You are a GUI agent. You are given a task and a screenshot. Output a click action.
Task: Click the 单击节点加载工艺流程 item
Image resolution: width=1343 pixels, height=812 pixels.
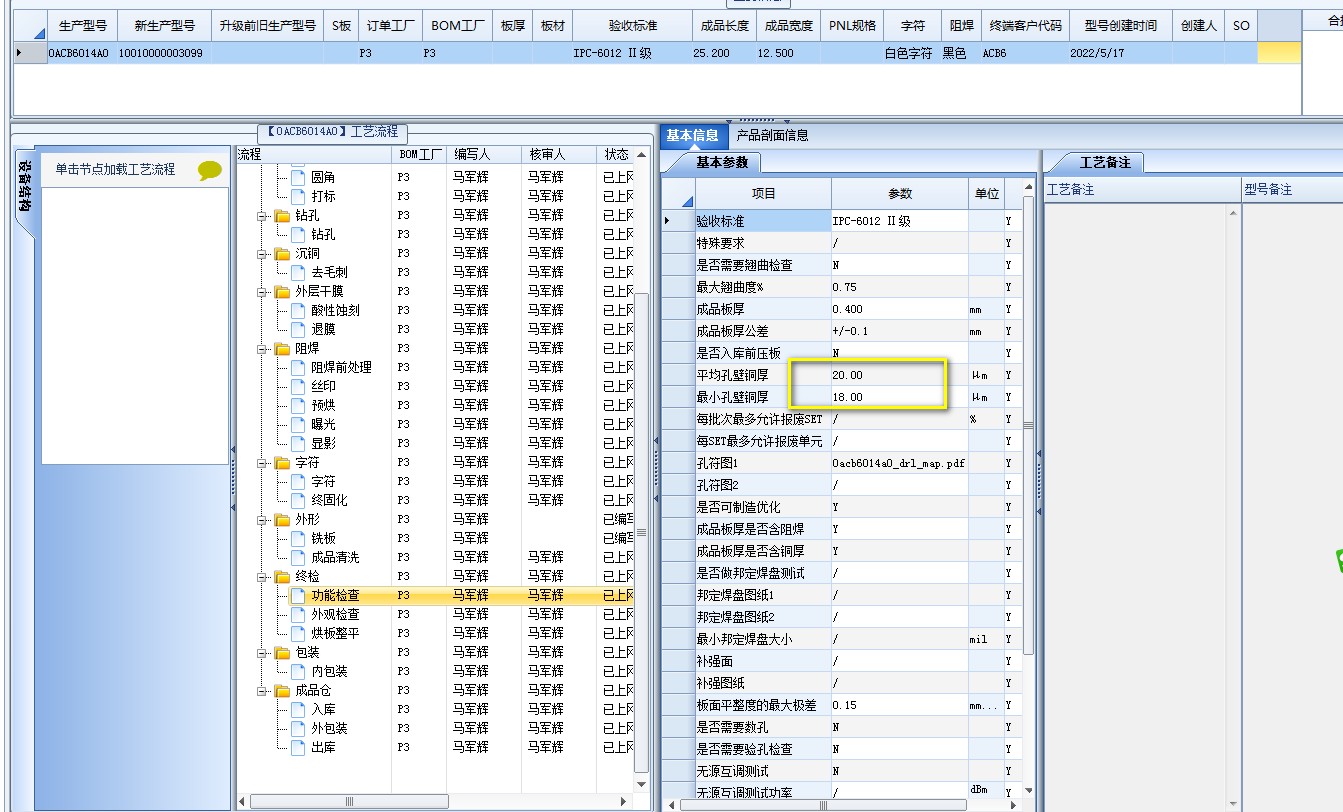[115, 170]
